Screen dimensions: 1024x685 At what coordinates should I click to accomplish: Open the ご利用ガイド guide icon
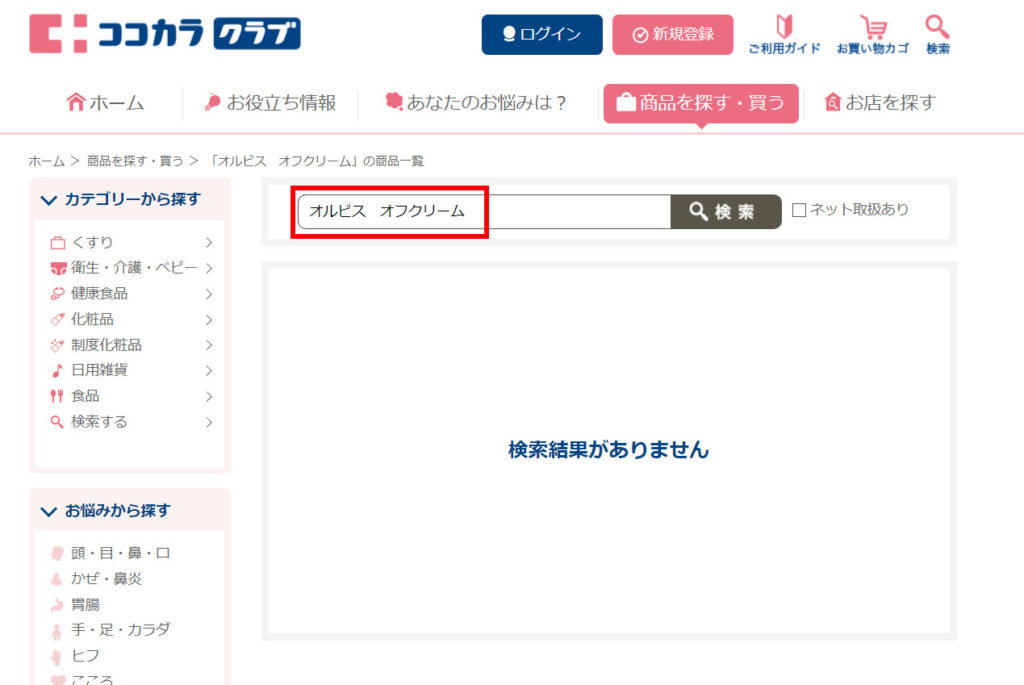784,34
